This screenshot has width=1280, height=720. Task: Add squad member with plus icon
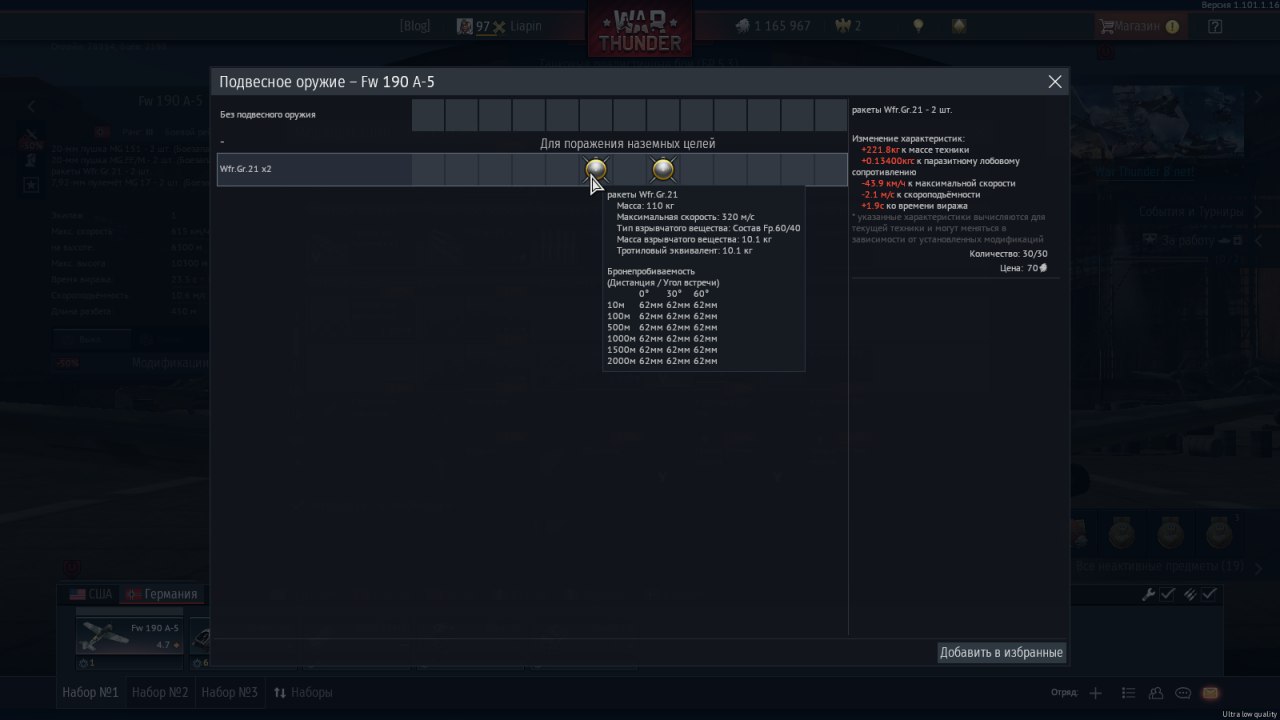tap(1095, 692)
